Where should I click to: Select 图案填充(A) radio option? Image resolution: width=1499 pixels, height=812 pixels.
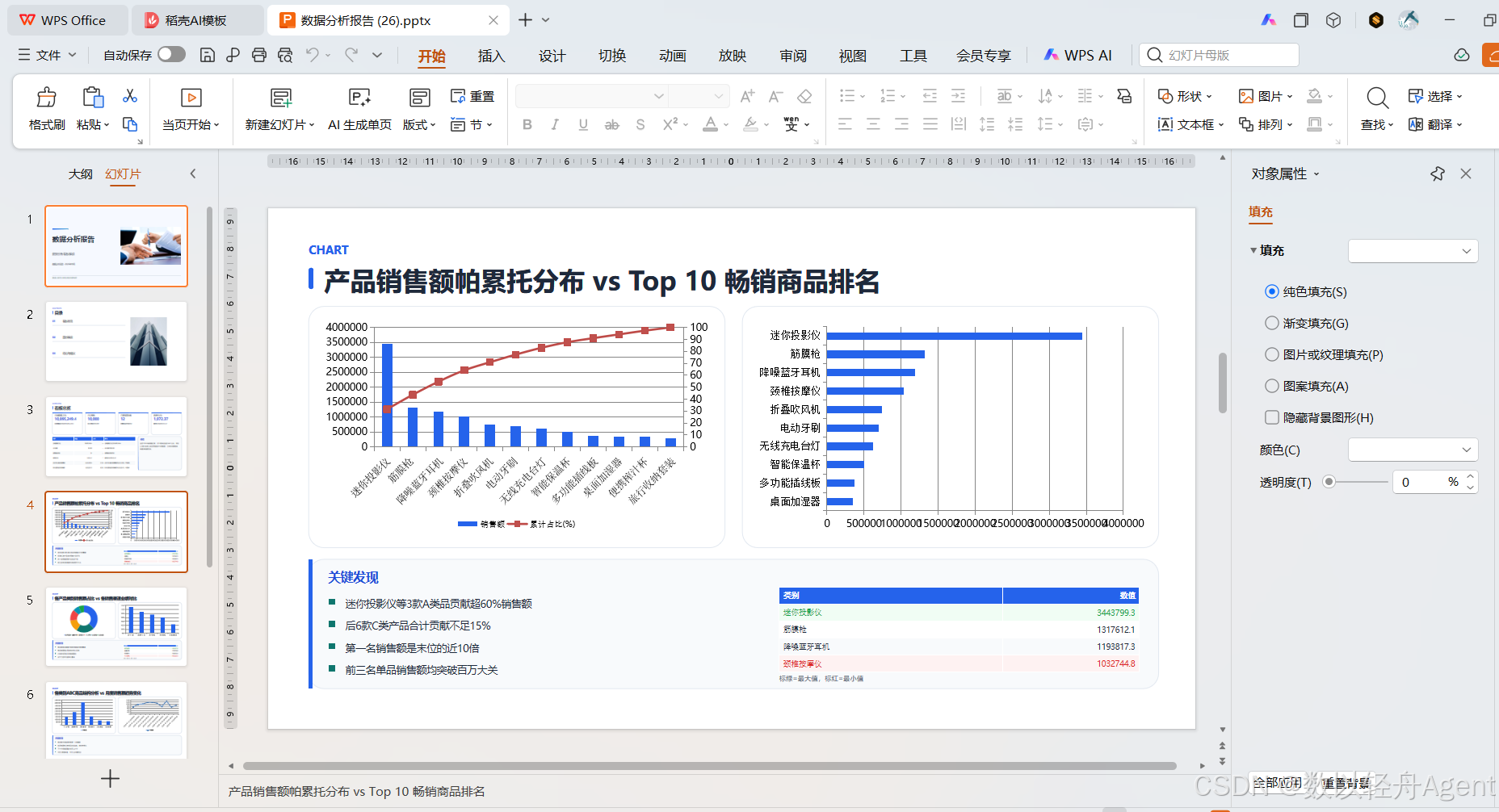pos(1272,386)
